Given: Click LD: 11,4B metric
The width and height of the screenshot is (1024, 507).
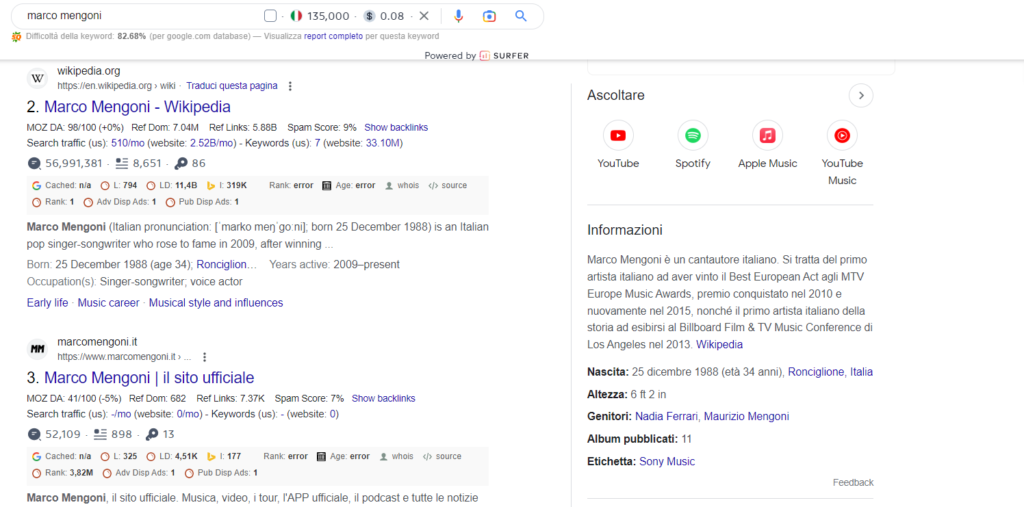Looking at the screenshot, I should (172, 186).
